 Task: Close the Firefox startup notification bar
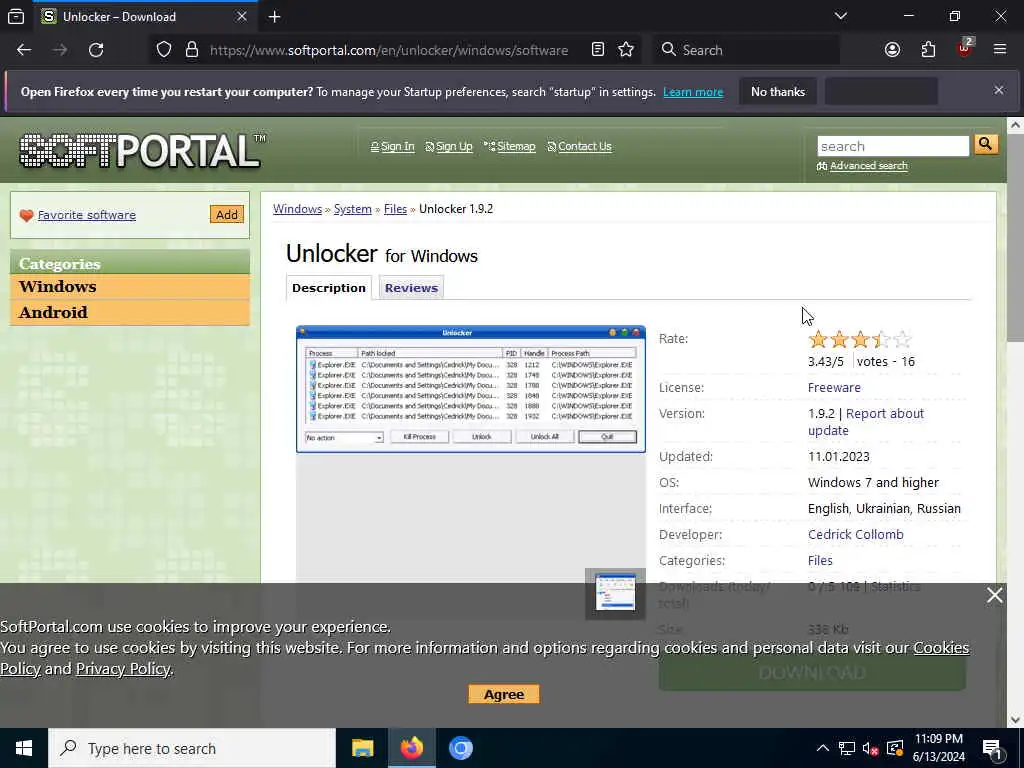coord(999,90)
